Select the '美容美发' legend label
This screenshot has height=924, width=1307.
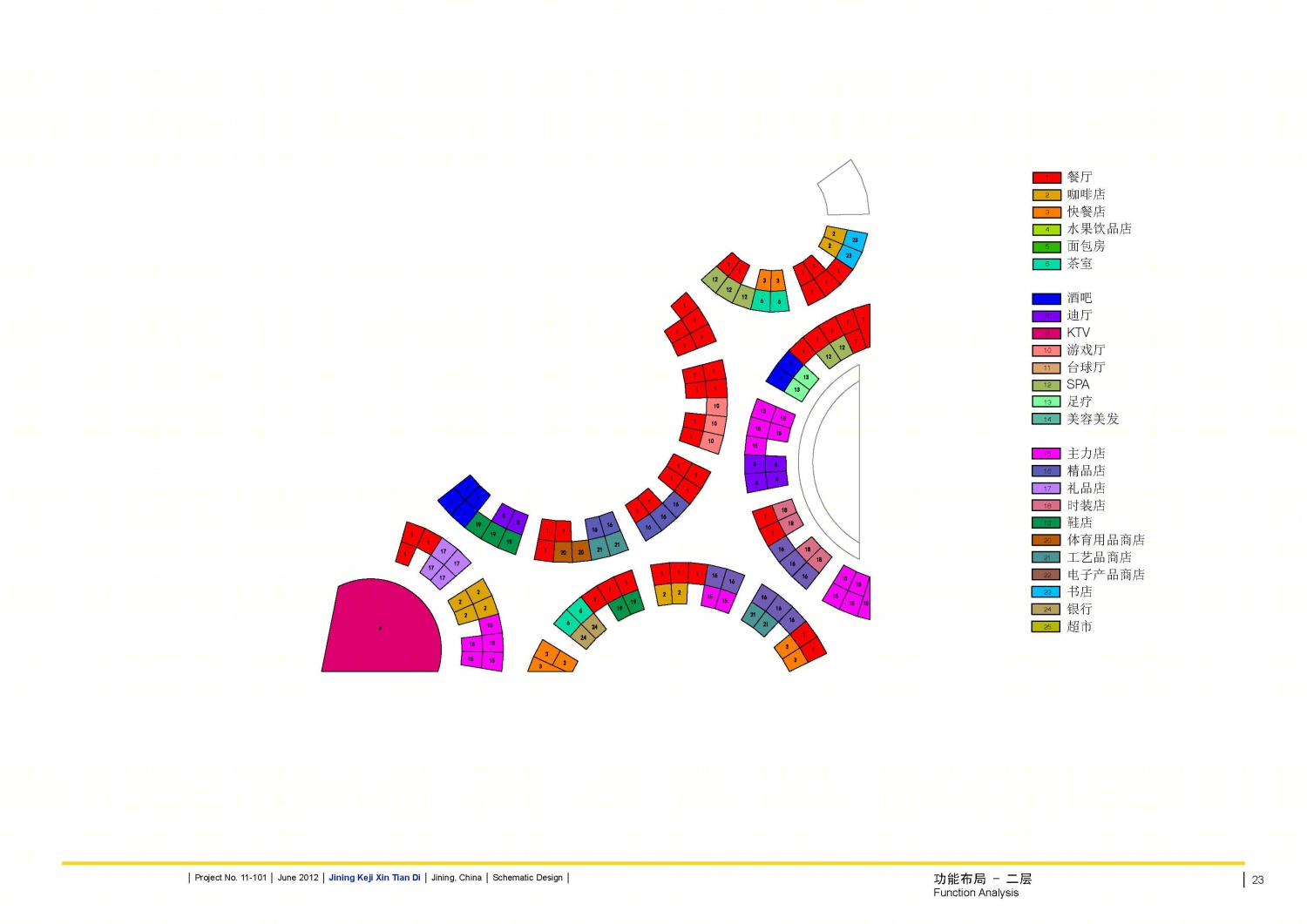(x=1093, y=419)
